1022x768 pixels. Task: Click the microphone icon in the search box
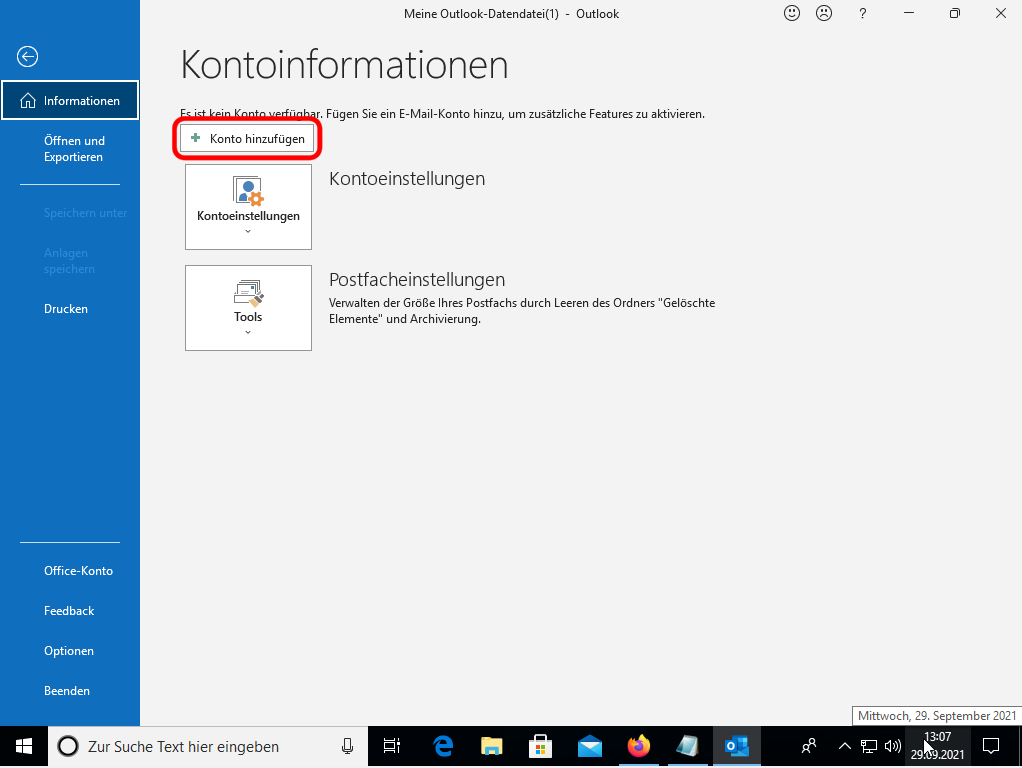pos(347,746)
